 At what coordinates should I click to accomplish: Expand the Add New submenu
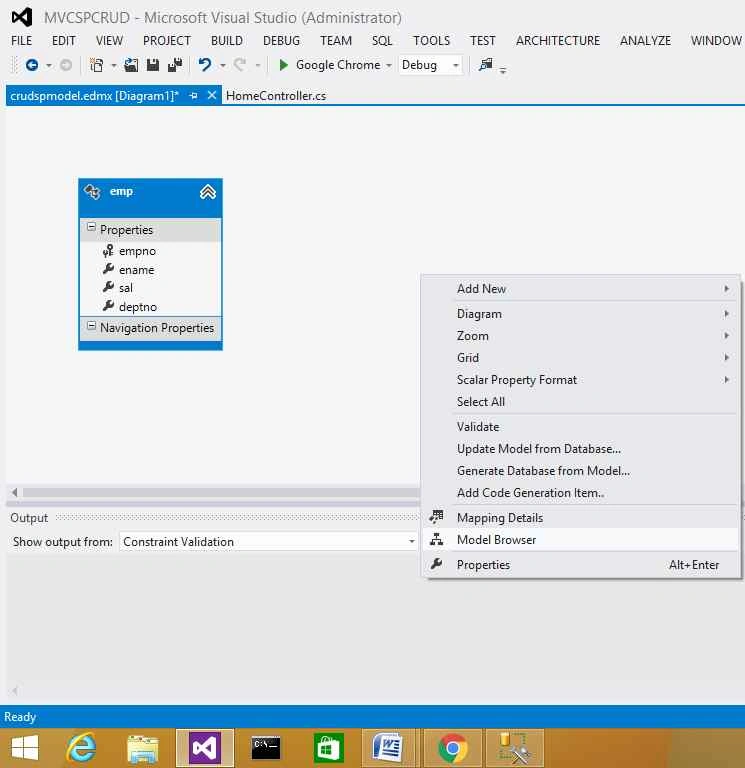[580, 288]
